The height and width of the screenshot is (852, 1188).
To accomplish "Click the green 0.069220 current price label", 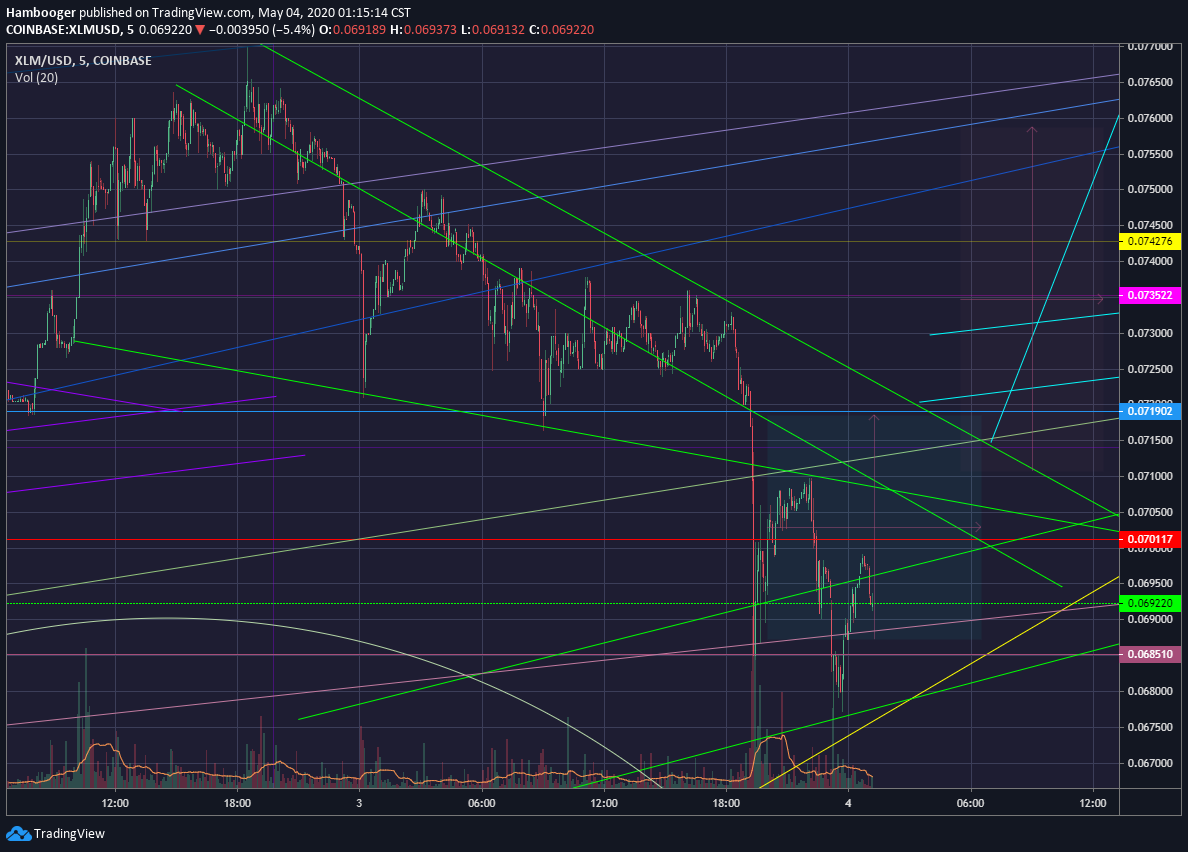I will (x=1149, y=604).
